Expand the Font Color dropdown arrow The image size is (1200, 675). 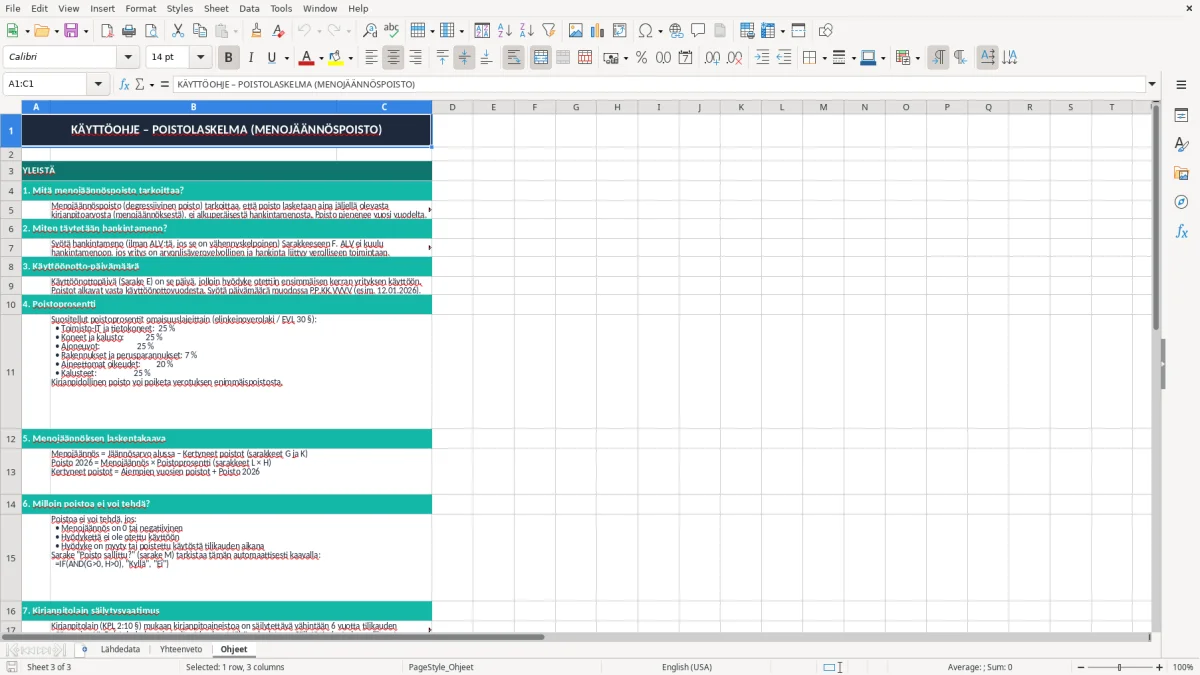click(321, 58)
